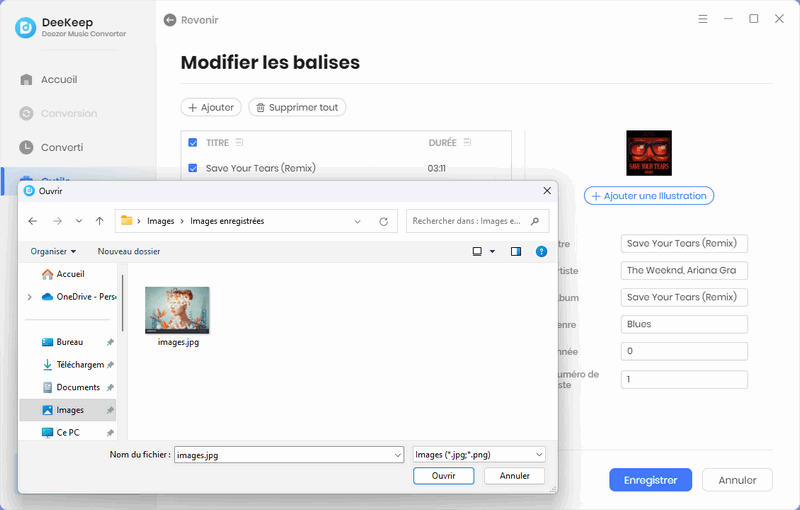Click Images in the address bar breadcrumb
The height and width of the screenshot is (510, 800).
tap(161, 221)
